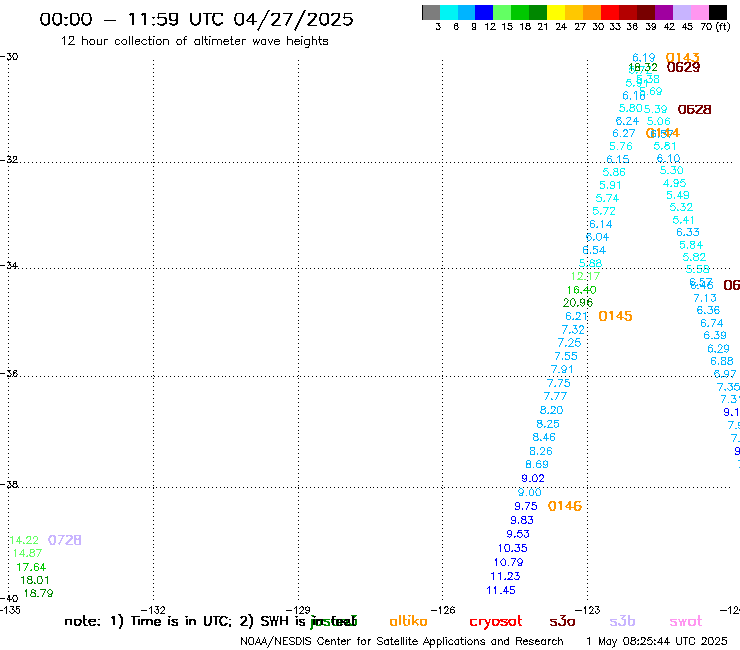The height and width of the screenshot is (650, 740).
Task: Click the 9.75 wave height value
Action: (526, 506)
